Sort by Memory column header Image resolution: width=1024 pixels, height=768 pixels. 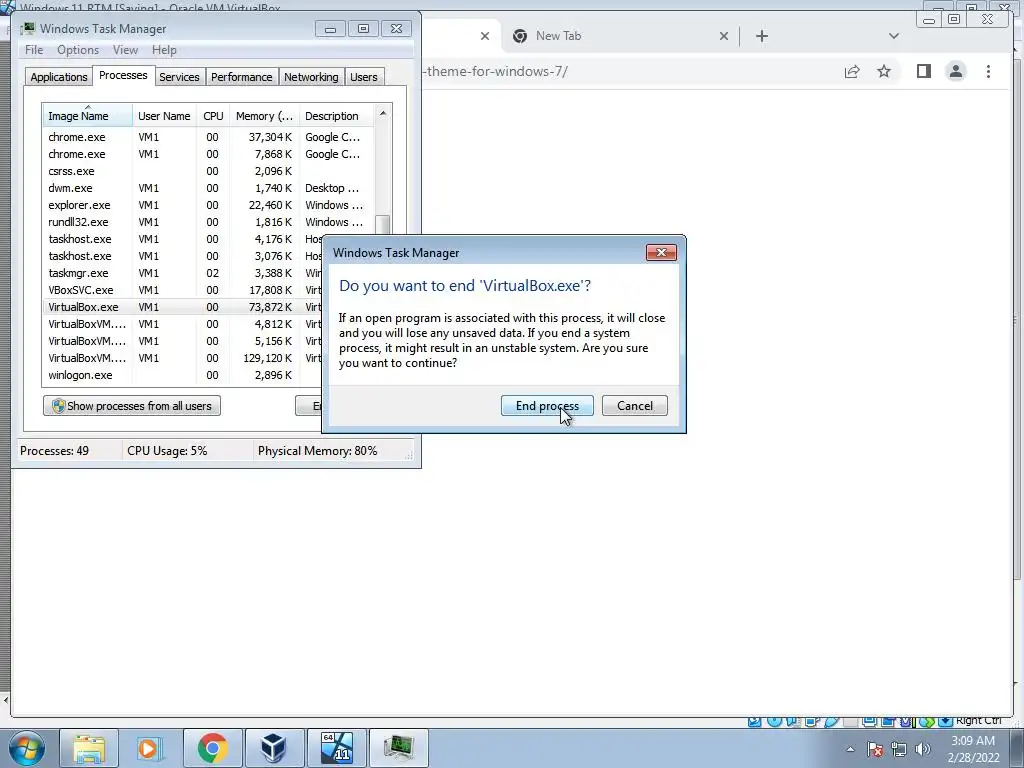264,116
